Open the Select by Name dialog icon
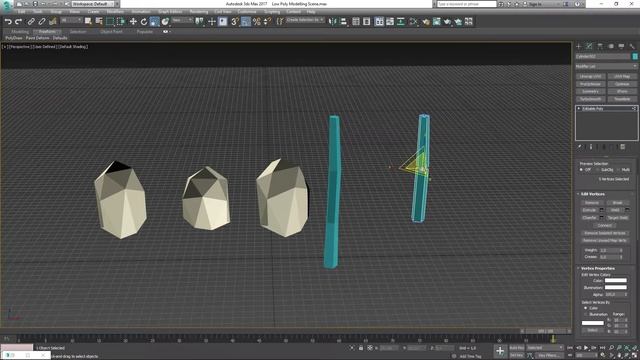The height and width of the screenshot is (360, 640). click(99, 22)
